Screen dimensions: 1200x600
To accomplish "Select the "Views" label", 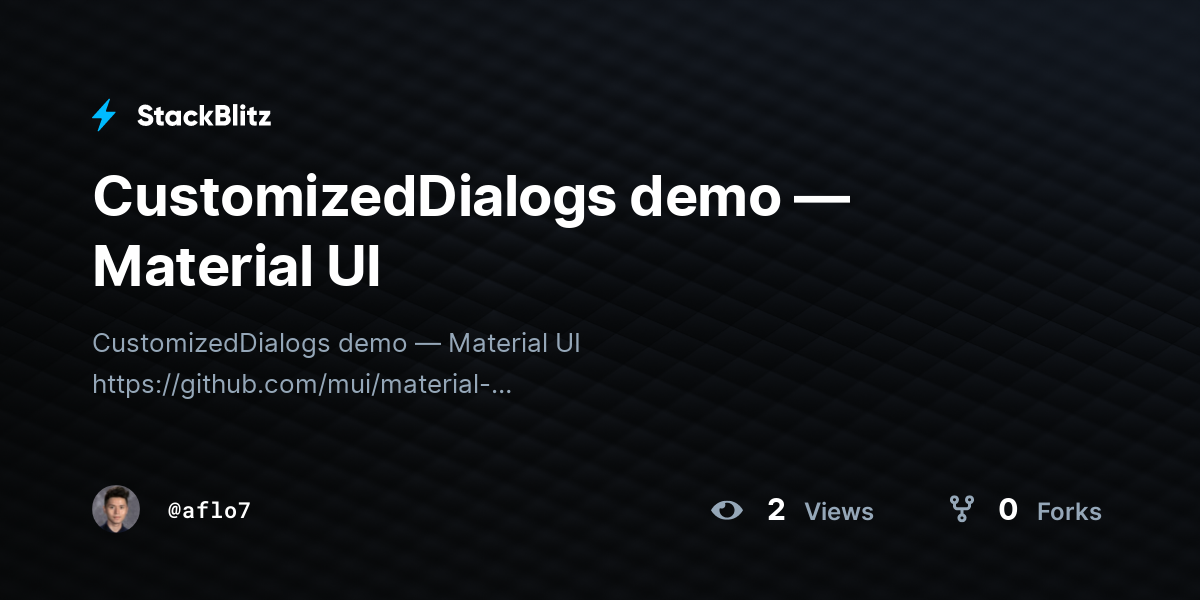I will pyautogui.click(x=839, y=512).
